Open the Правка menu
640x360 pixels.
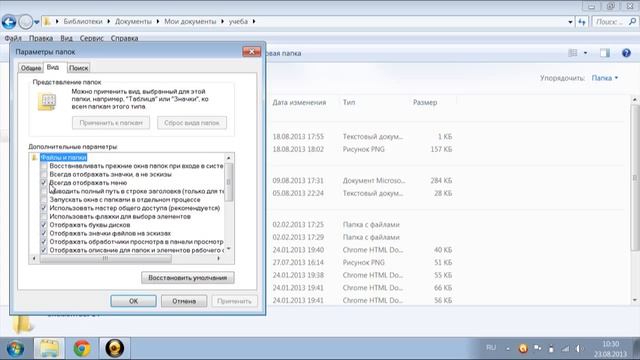point(41,38)
